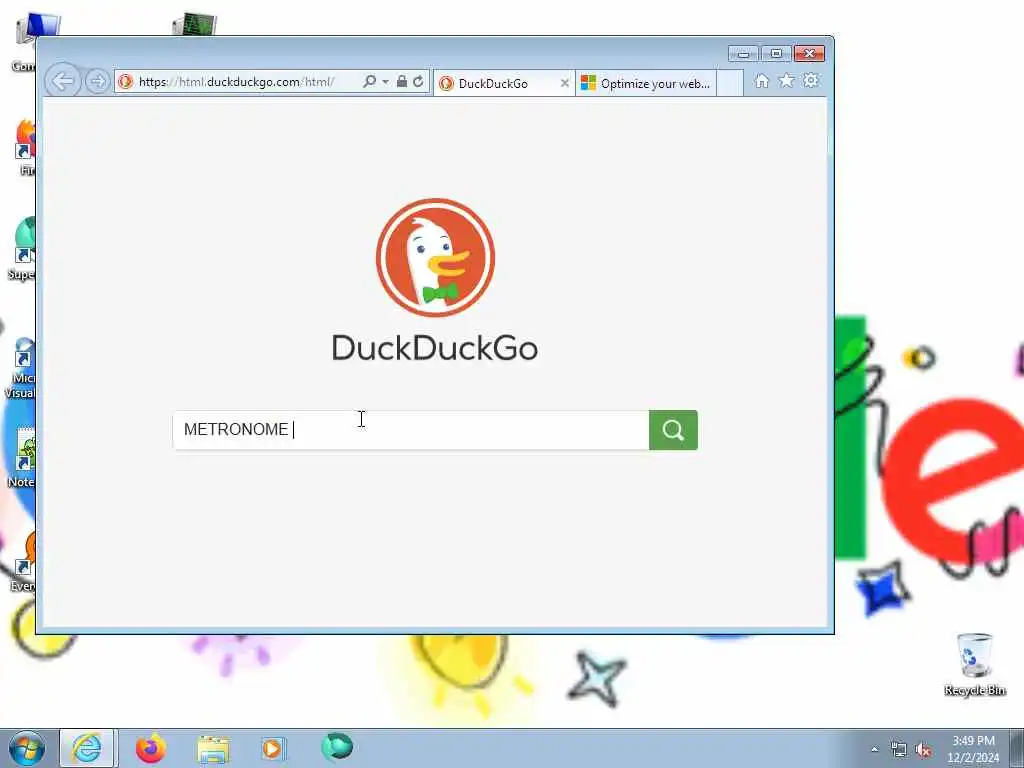Open the Tools gear menu

[811, 81]
